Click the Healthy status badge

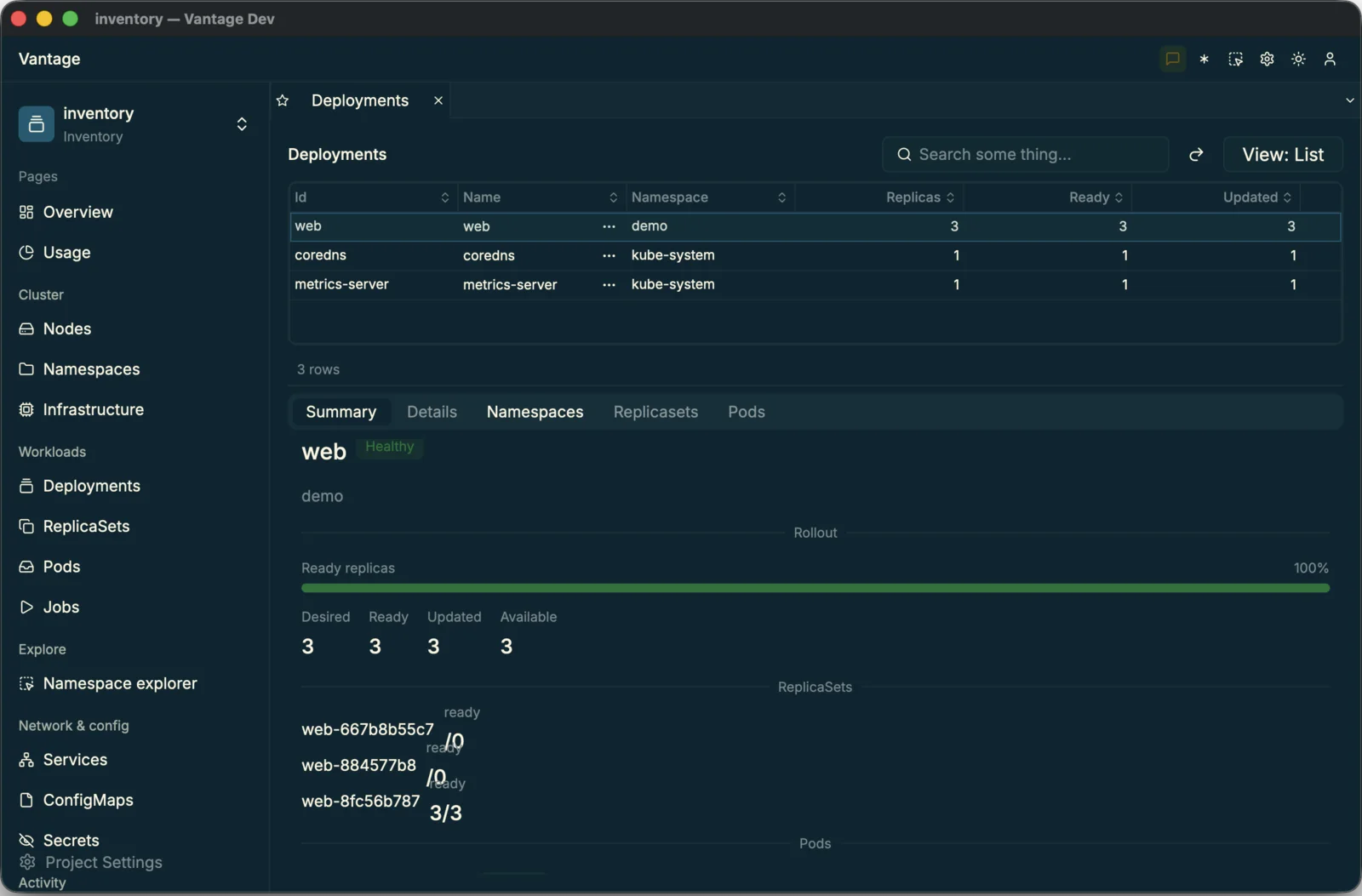(390, 447)
